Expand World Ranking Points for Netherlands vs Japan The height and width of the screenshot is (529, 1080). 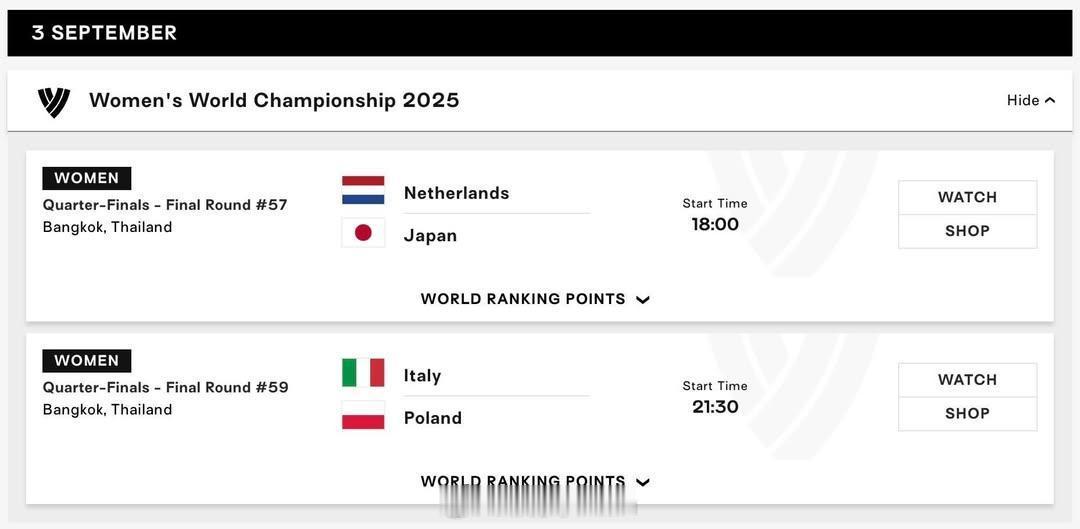[x=535, y=299]
